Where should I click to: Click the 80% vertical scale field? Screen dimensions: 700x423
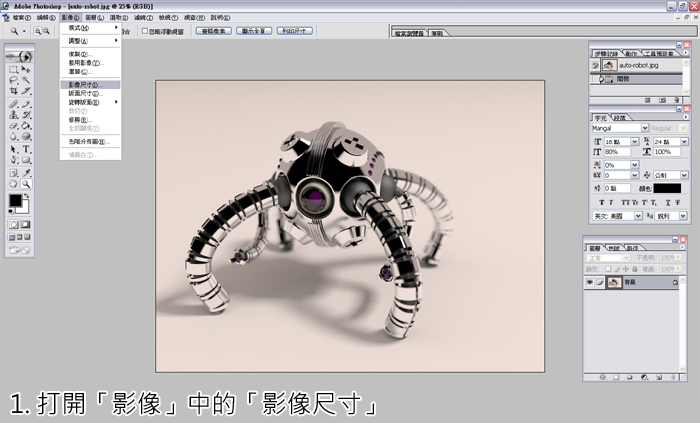[617, 152]
